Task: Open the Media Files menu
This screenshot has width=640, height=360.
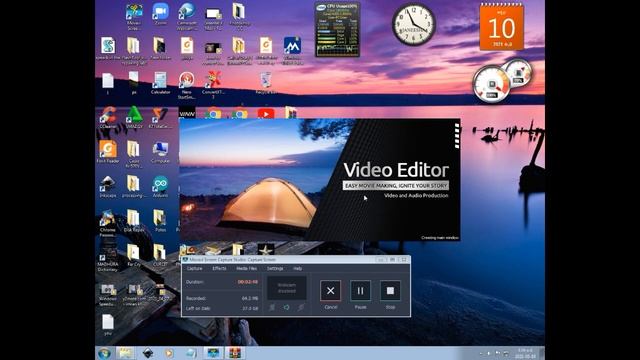Action: [247, 269]
